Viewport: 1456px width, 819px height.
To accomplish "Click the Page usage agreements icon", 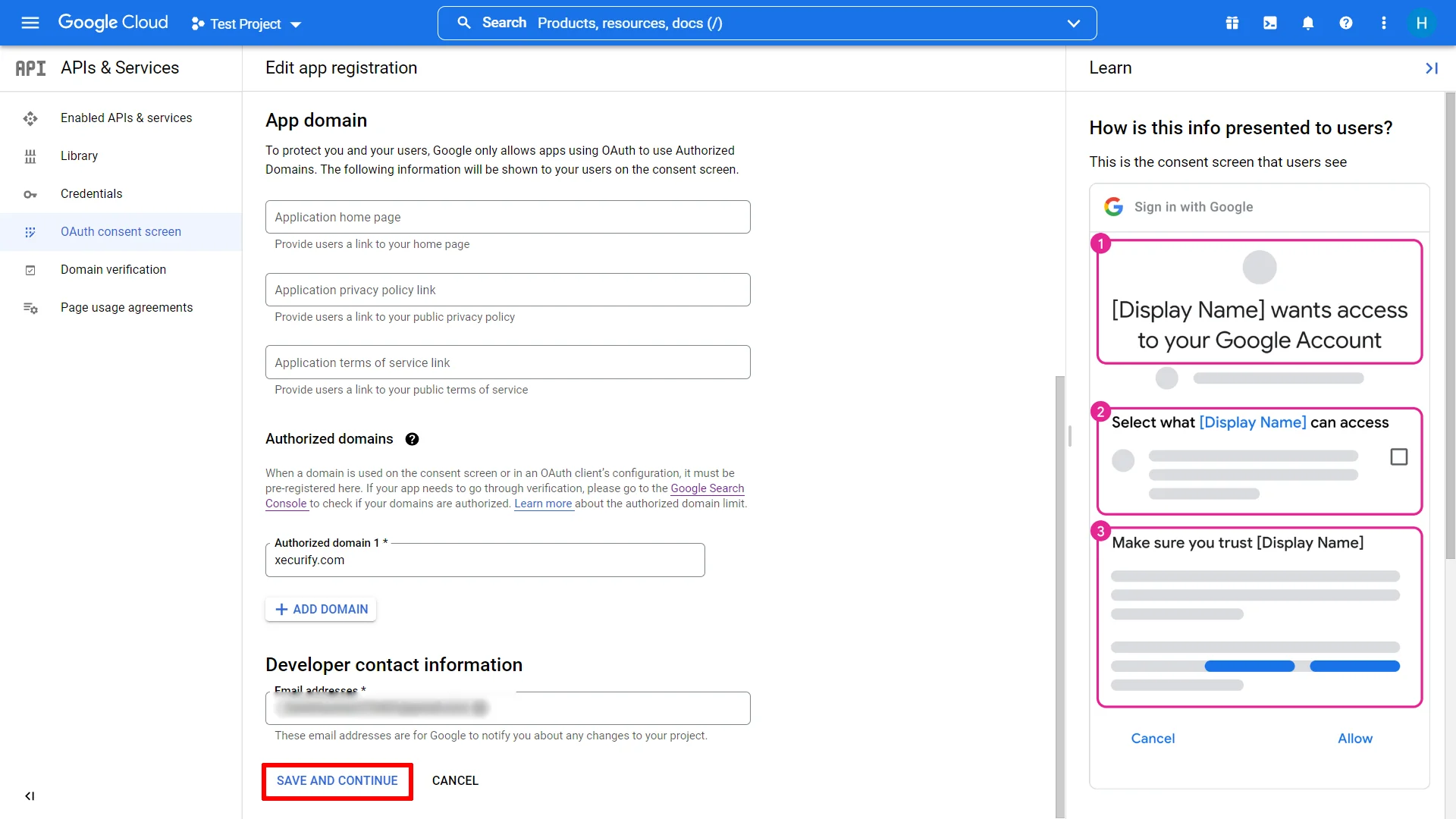I will click(31, 307).
